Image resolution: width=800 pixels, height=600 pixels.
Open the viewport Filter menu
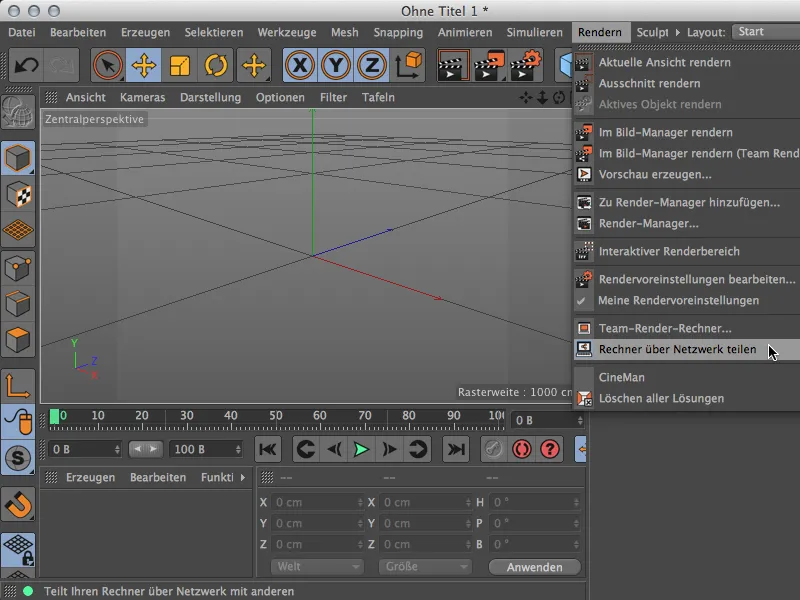click(x=334, y=97)
